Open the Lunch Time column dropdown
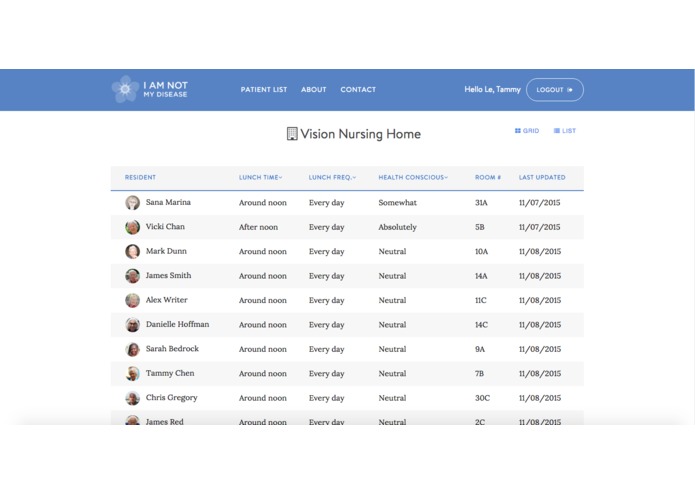Screen dimensions: 695x494 click(x=261, y=177)
